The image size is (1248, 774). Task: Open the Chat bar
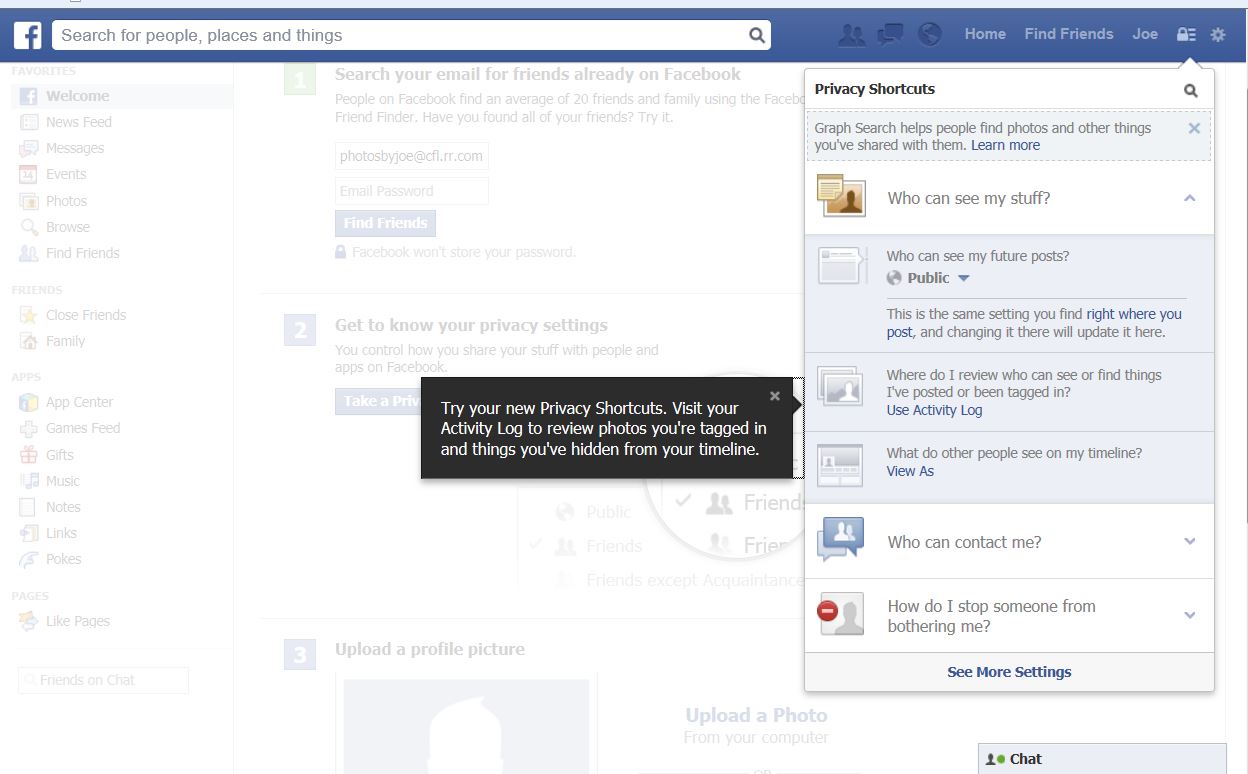1102,759
